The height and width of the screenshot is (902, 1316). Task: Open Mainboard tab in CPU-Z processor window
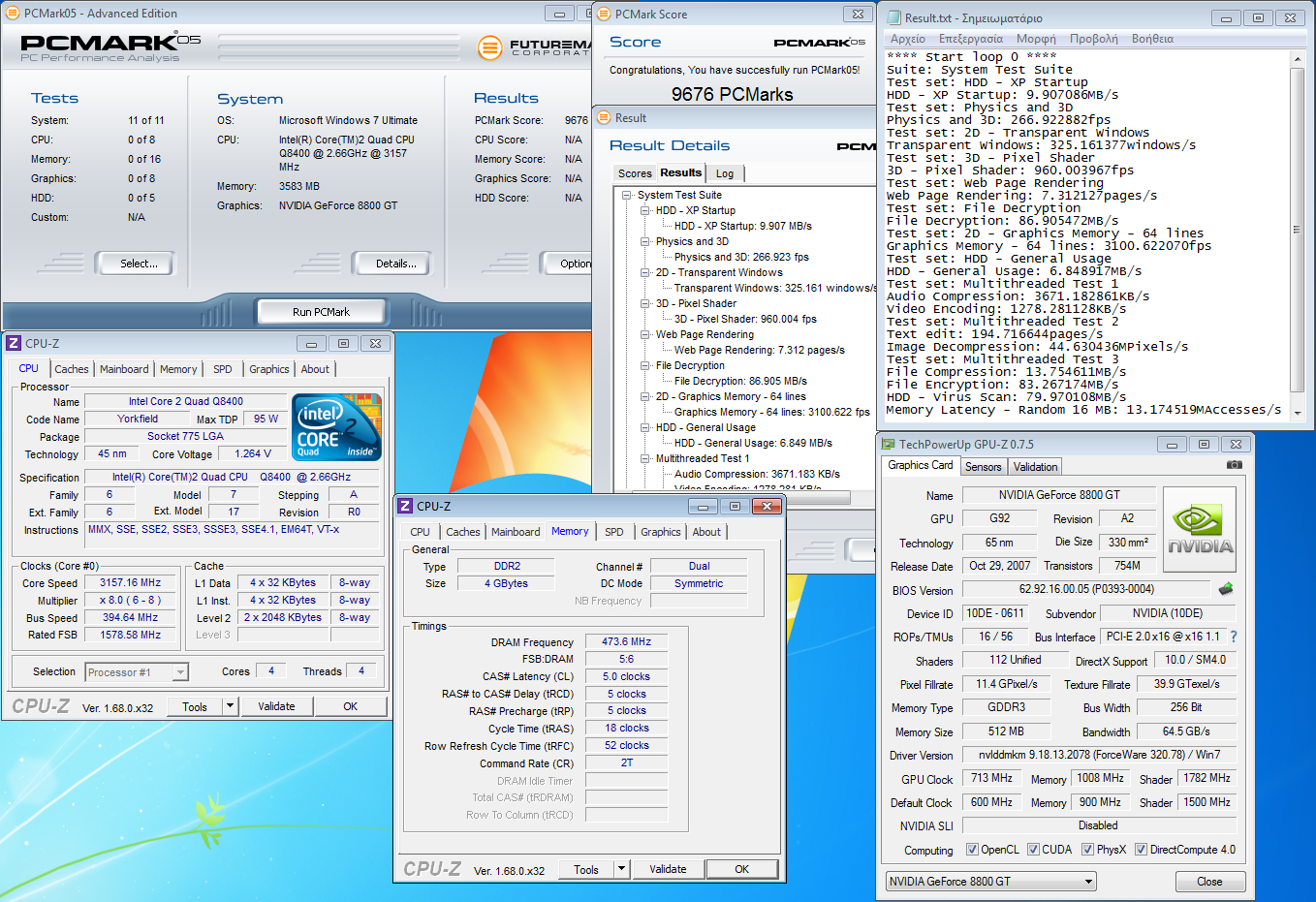tap(124, 369)
